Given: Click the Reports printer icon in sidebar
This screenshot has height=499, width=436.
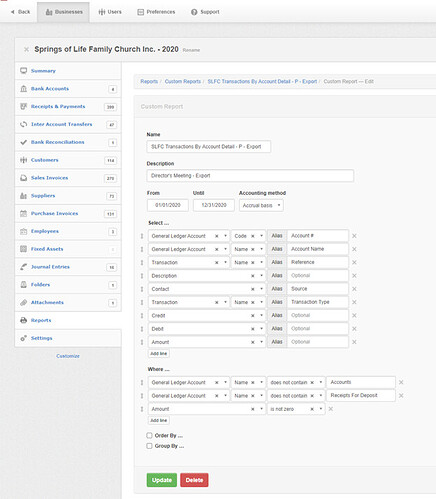Looking at the screenshot, I should [23, 320].
